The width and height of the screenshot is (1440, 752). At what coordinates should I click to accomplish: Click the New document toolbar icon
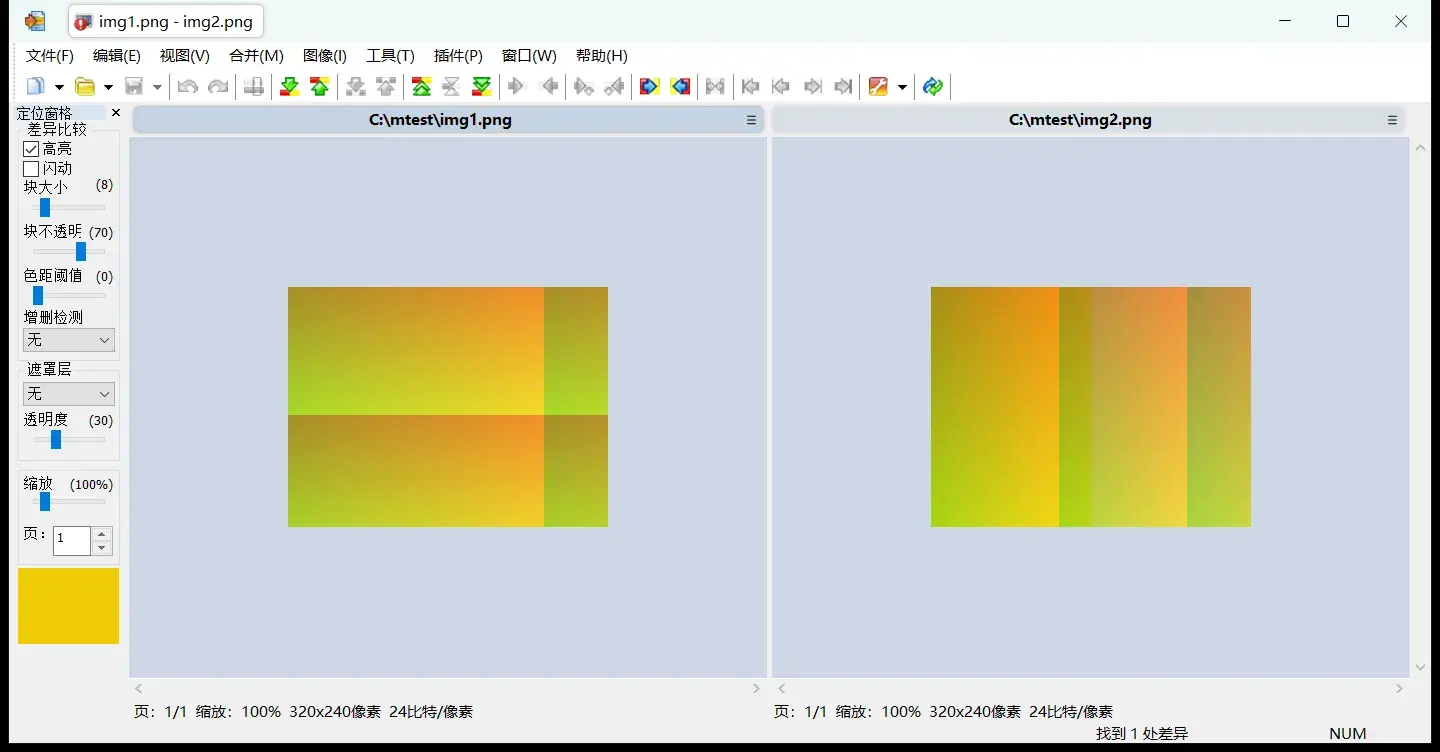point(36,87)
